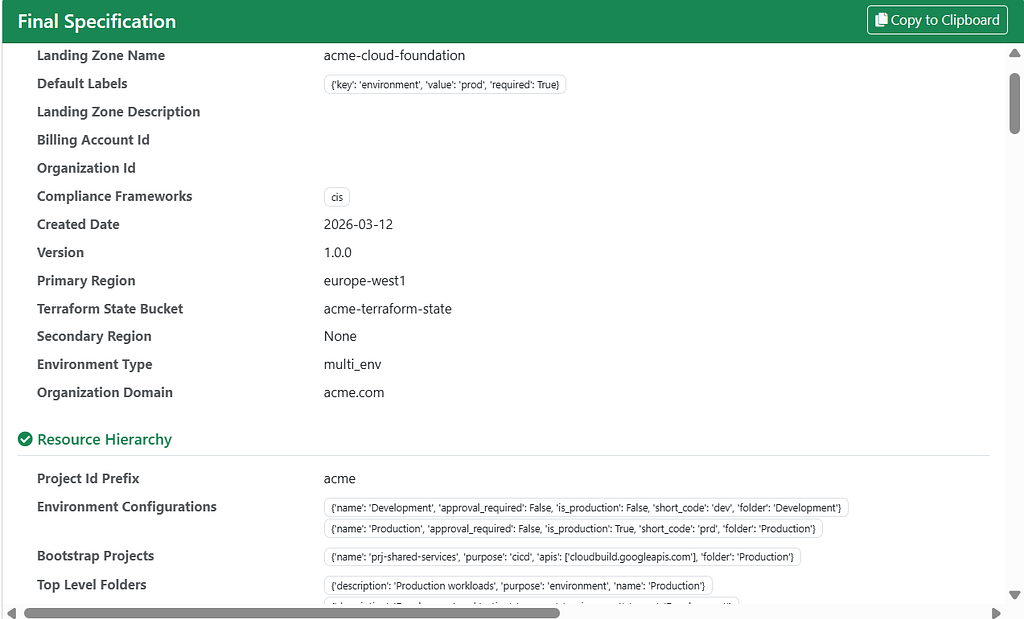Click the Production environment configuration chip
This screenshot has height=619, width=1024.
[x=573, y=528]
